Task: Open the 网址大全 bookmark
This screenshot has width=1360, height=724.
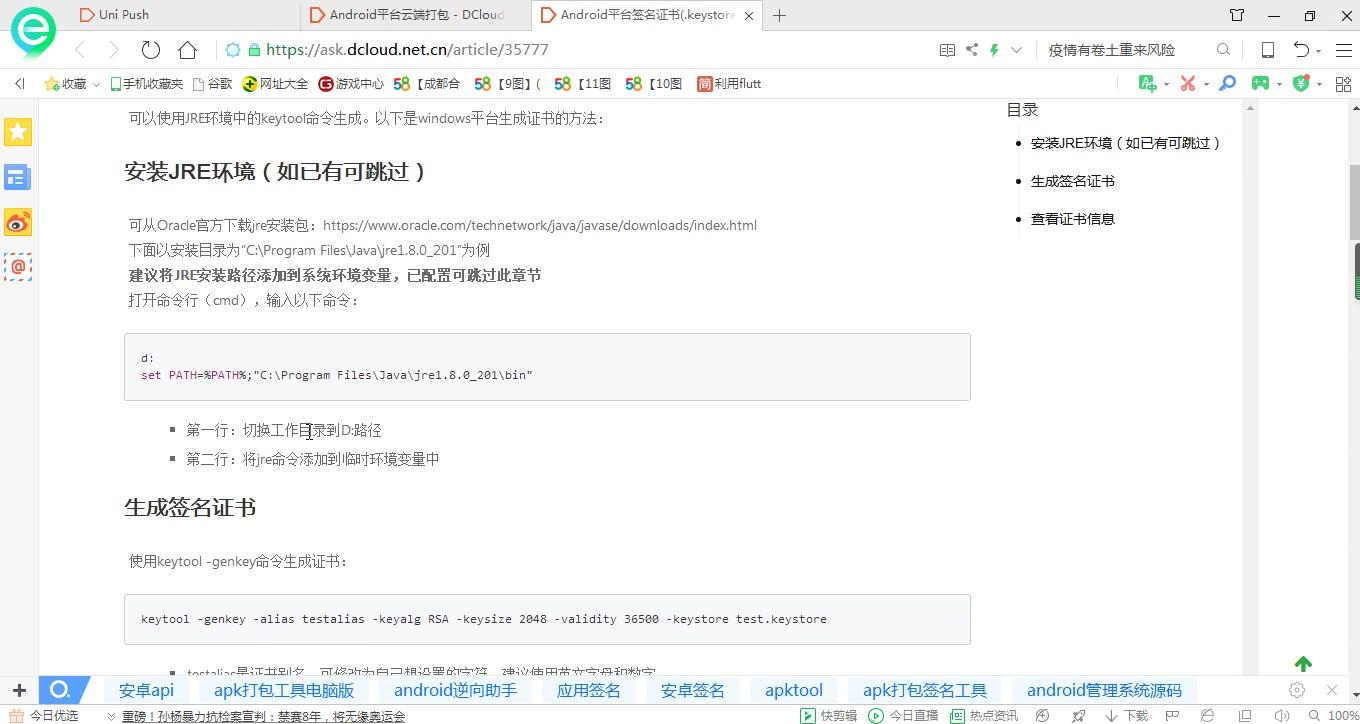Action: tap(276, 84)
